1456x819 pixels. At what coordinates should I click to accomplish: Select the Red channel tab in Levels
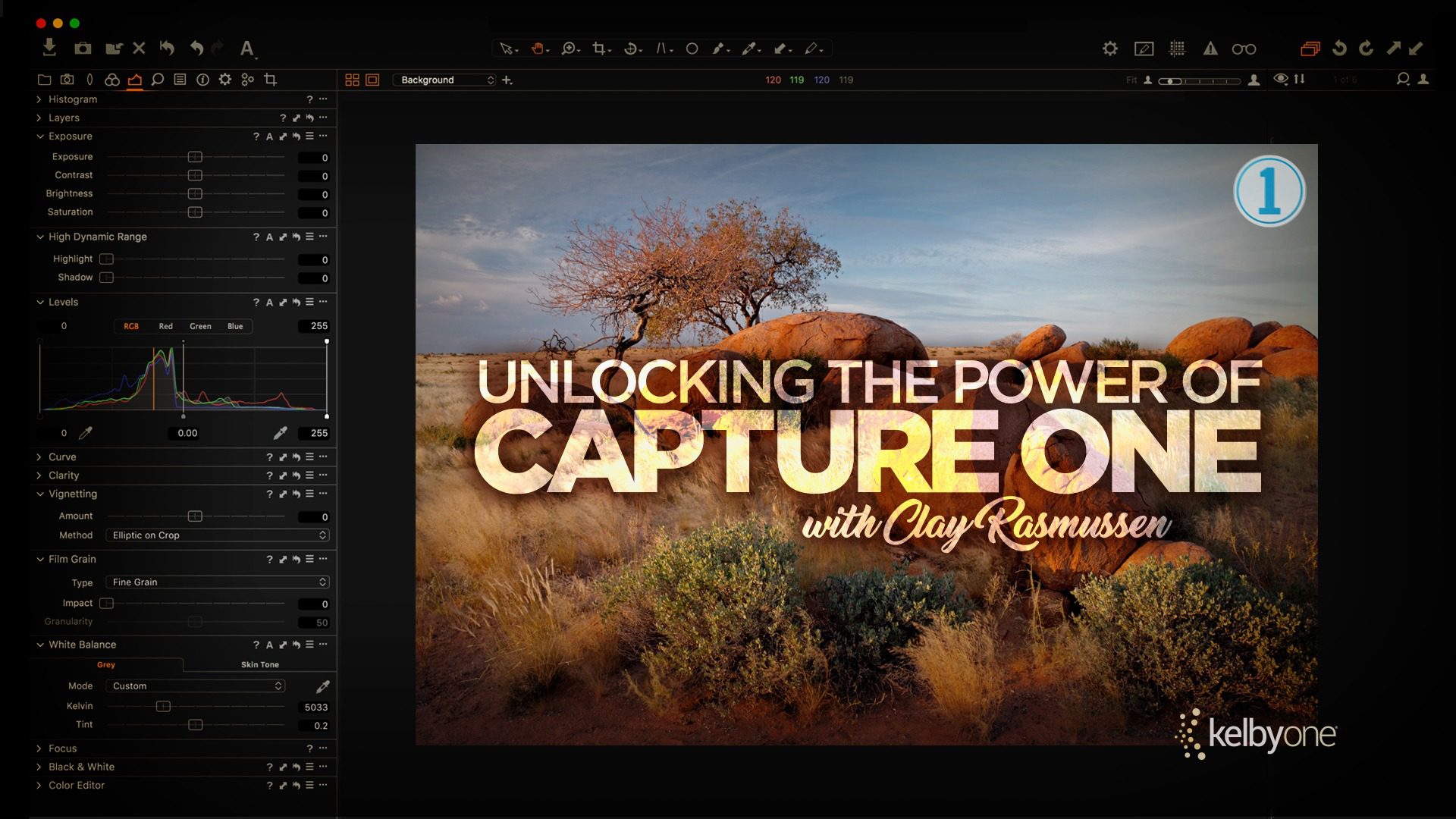click(165, 326)
